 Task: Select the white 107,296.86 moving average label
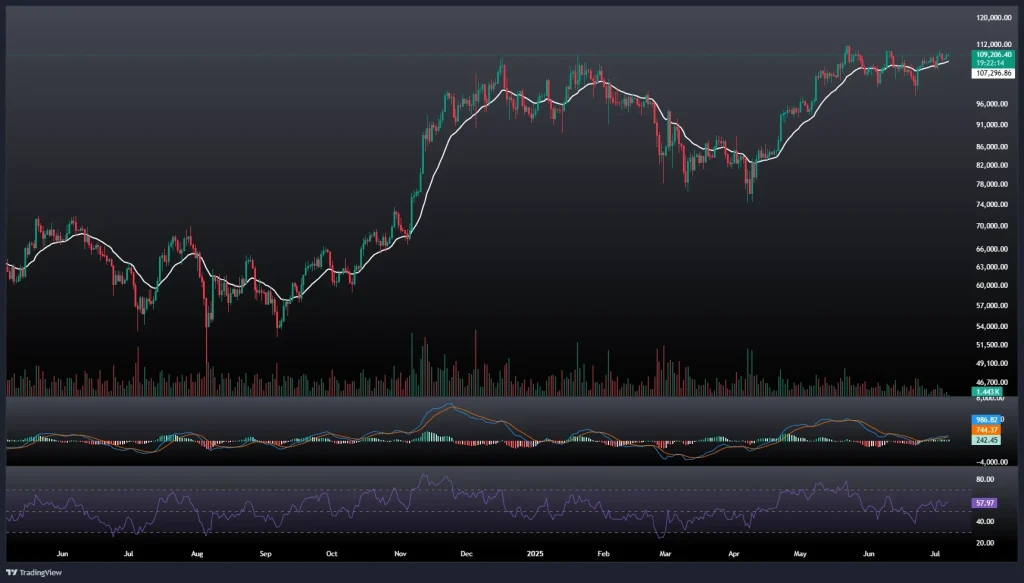993,73
